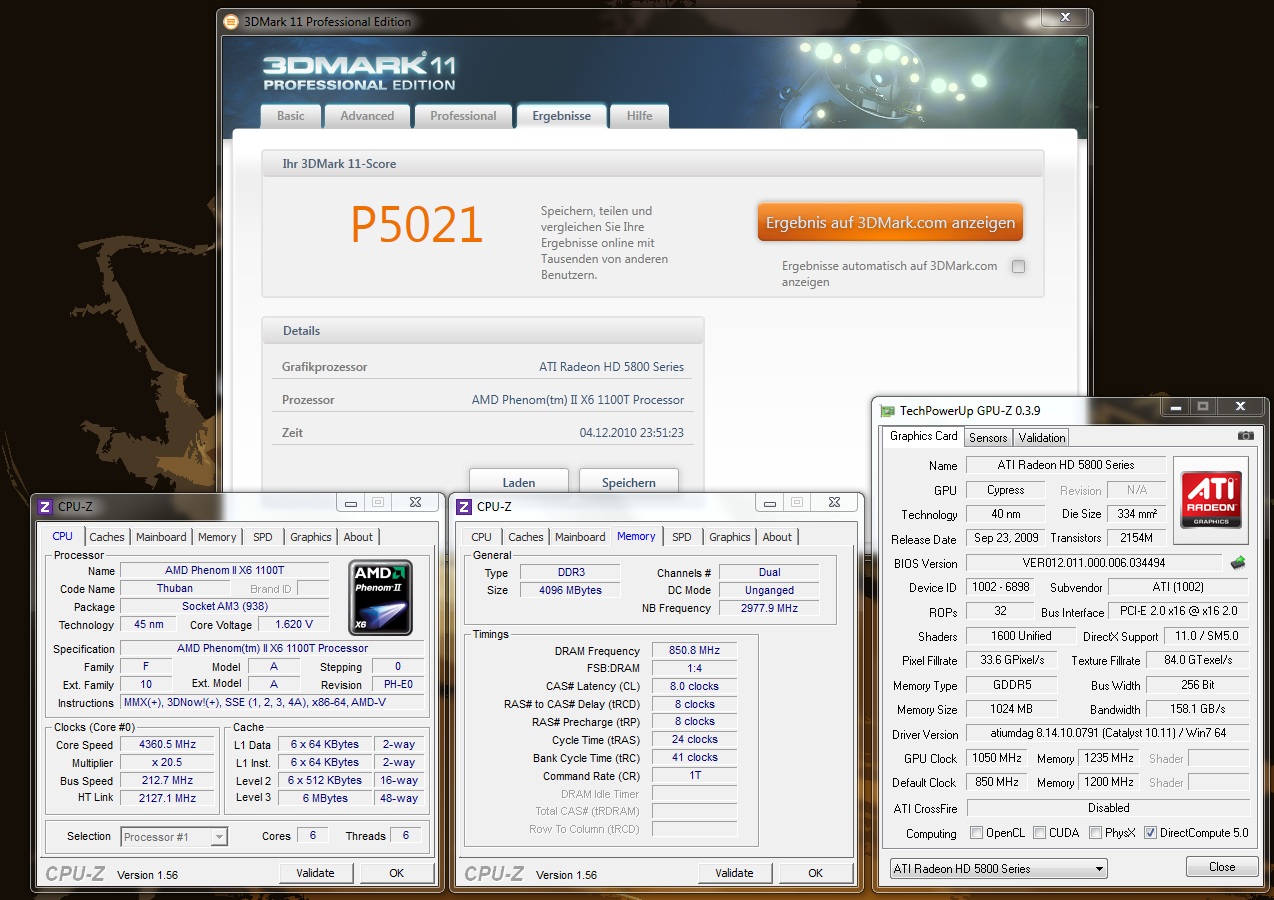Open the Caches tab in left CPU-Z

click(107, 537)
